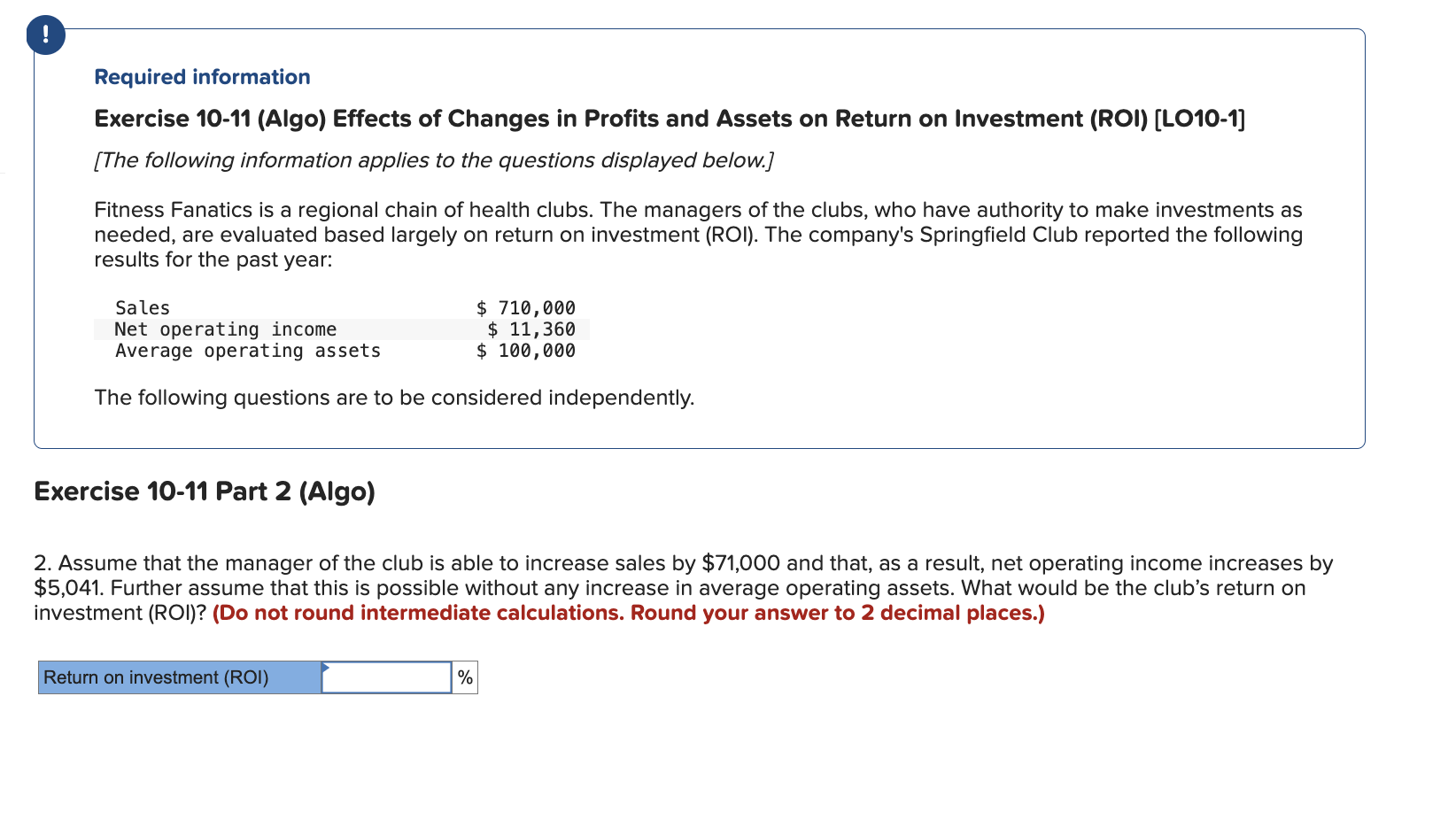
Task: Click the questions considered independently sentence
Action: tap(394, 398)
